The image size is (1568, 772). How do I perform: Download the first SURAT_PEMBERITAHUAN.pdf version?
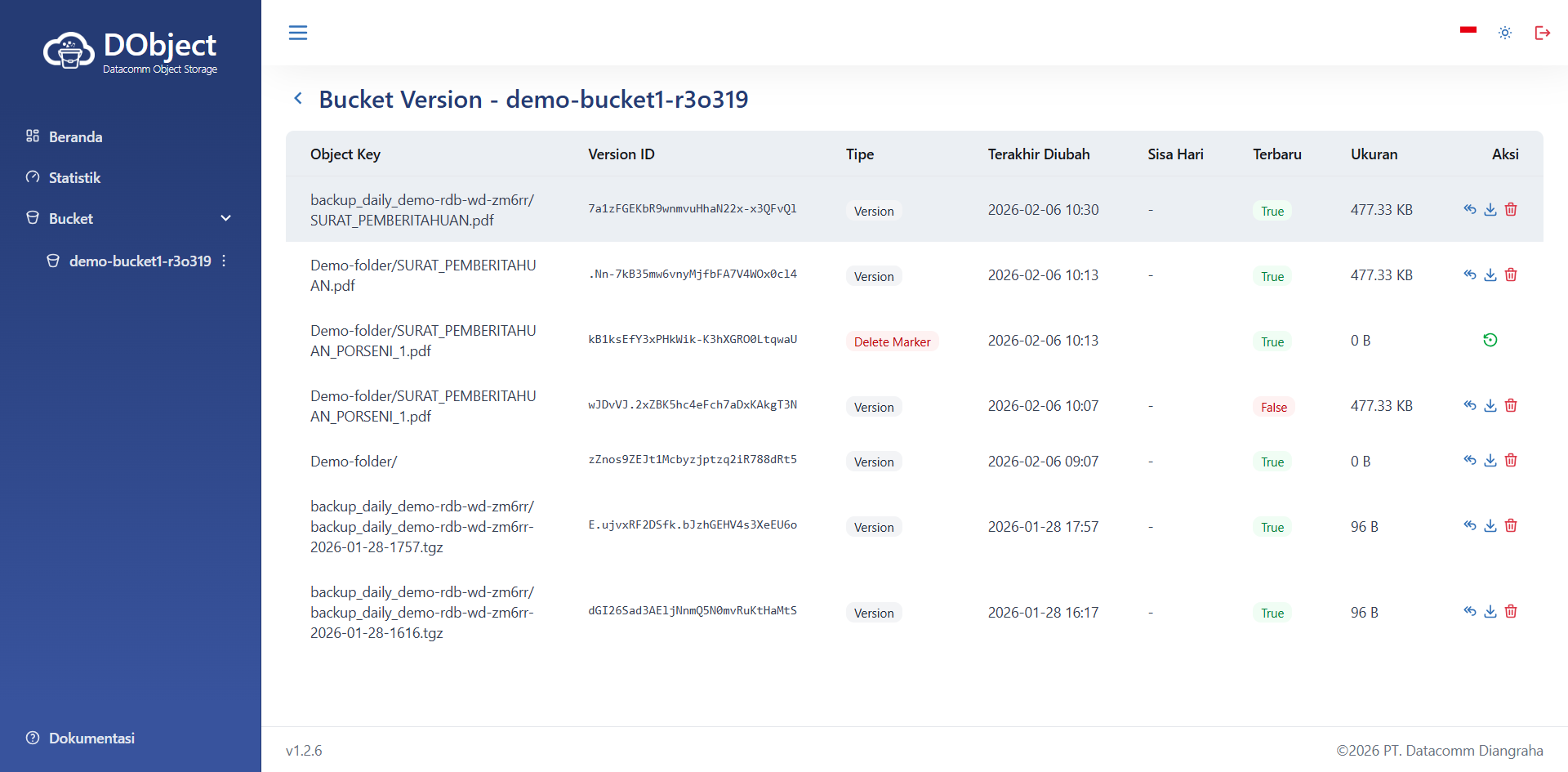tap(1490, 210)
